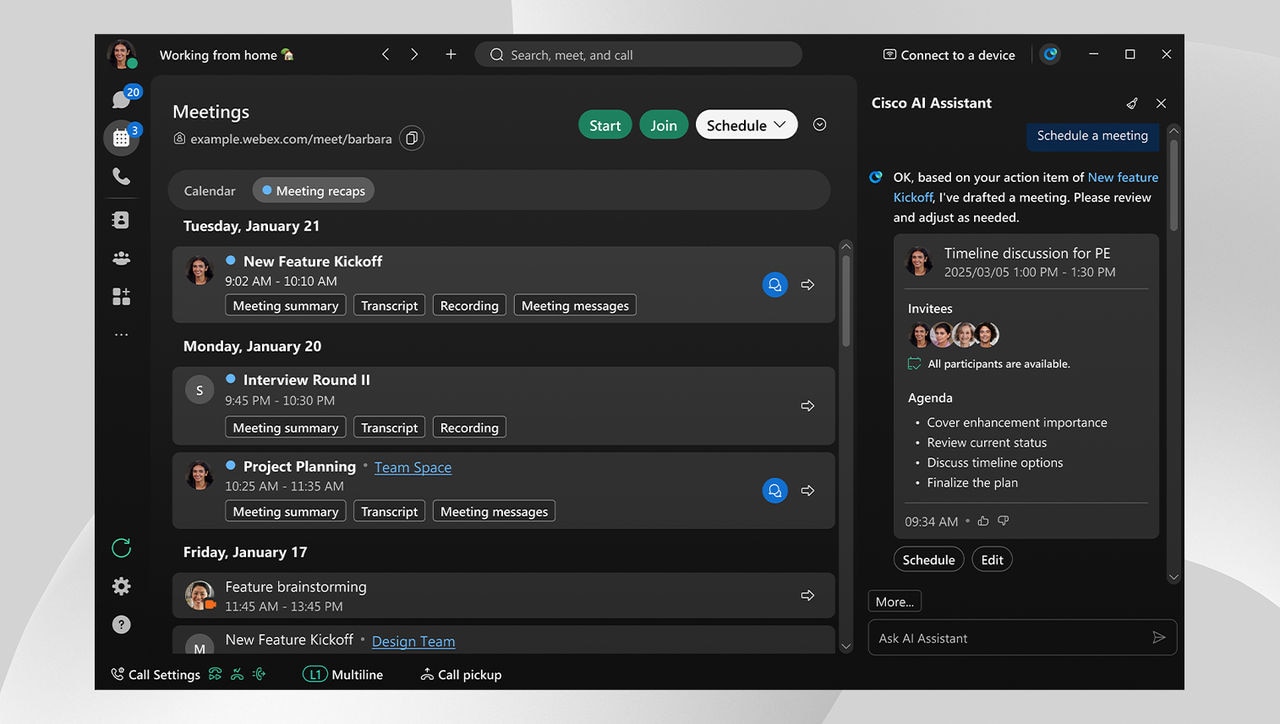Open chat for Project Planning meeting

coord(774,491)
